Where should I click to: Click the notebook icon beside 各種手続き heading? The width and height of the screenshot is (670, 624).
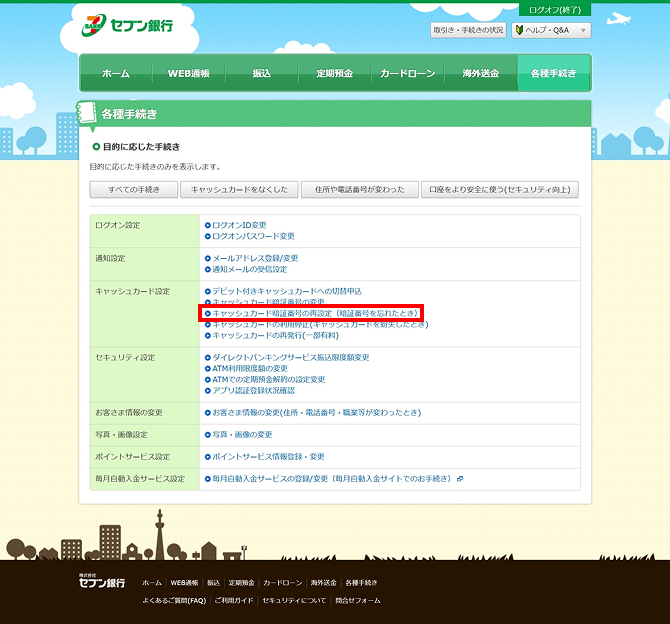pos(90,114)
